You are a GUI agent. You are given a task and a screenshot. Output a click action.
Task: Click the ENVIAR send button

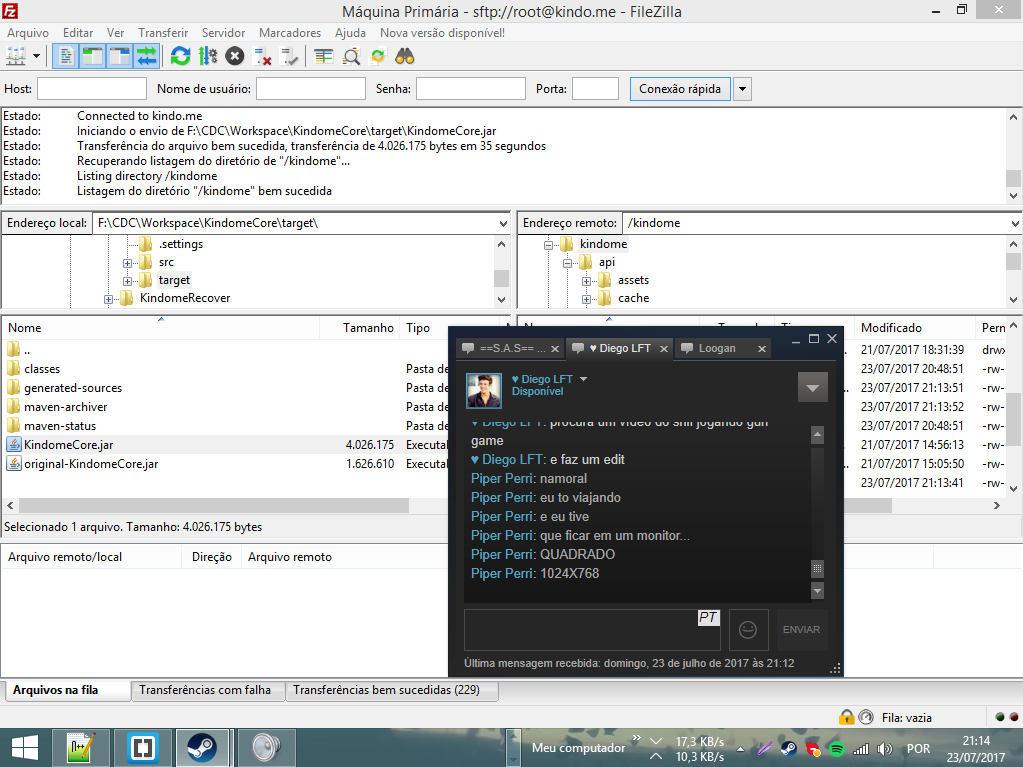[801, 629]
